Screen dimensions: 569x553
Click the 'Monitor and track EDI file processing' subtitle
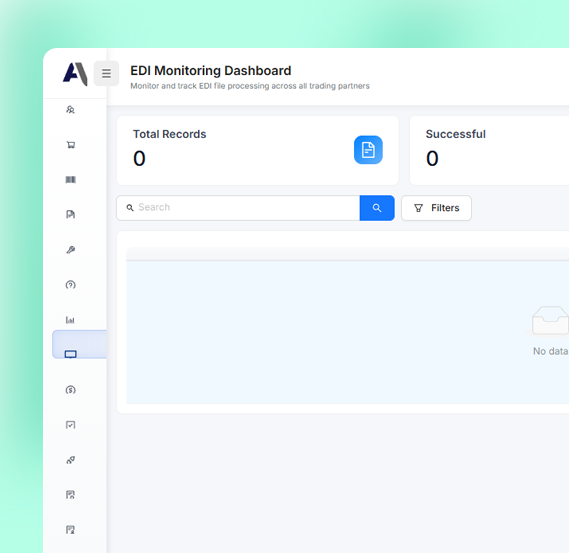click(250, 86)
